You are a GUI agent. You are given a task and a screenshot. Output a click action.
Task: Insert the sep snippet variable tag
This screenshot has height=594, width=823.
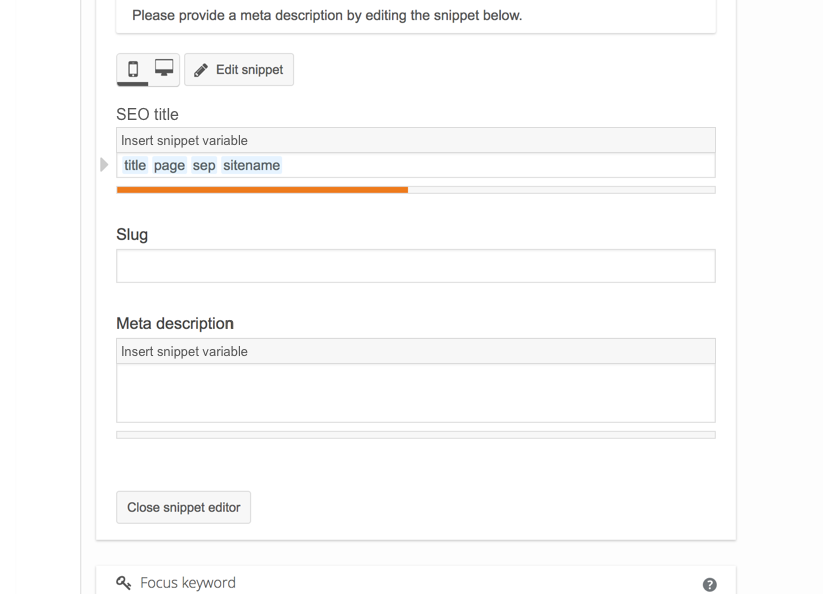click(203, 164)
